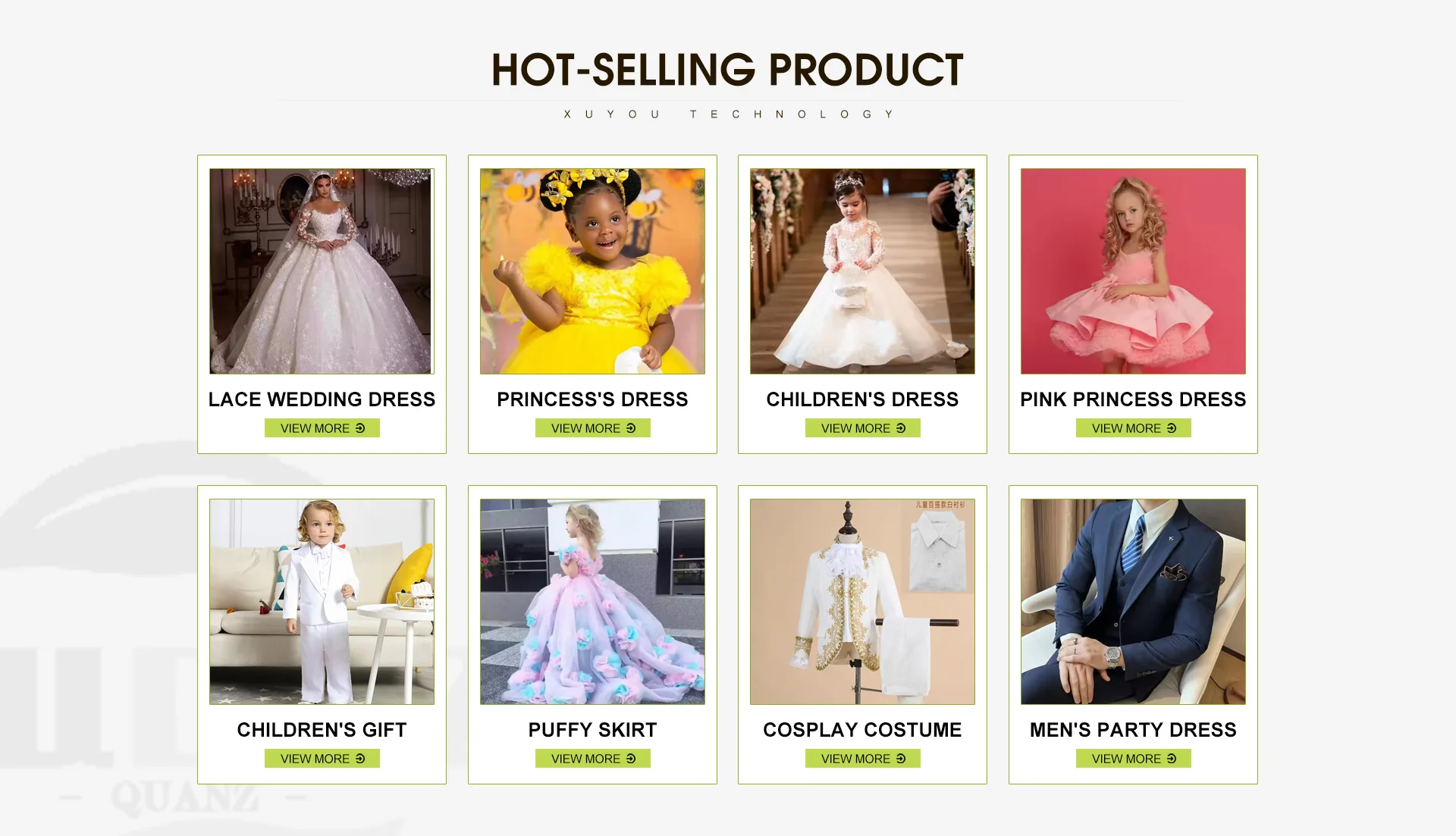Image resolution: width=1456 pixels, height=836 pixels.
Task: Click the arrow icon under Pink Princess Dress
Action: [1172, 428]
